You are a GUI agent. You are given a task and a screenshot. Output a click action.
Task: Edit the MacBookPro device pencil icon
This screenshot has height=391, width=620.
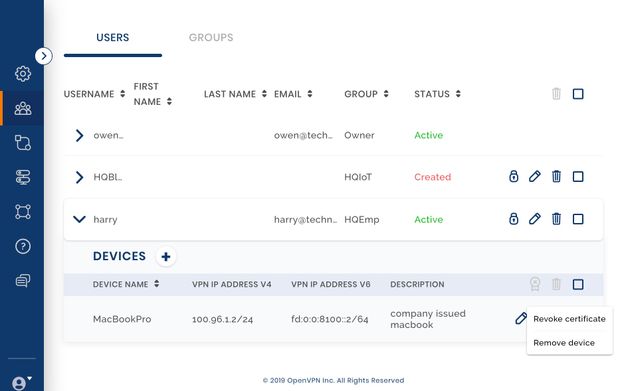[x=521, y=318]
